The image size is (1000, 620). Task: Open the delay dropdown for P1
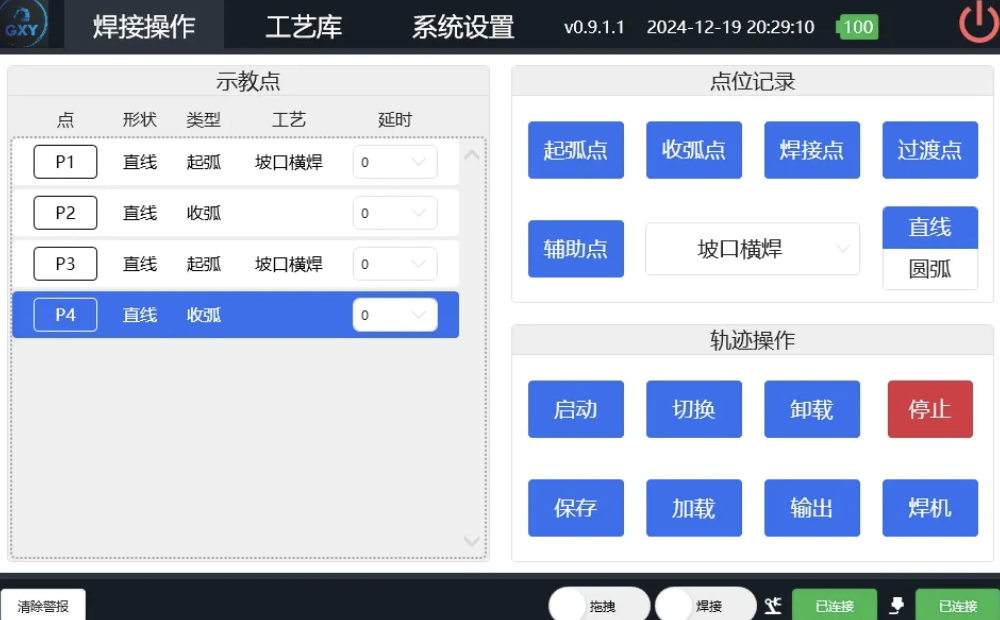coord(395,162)
